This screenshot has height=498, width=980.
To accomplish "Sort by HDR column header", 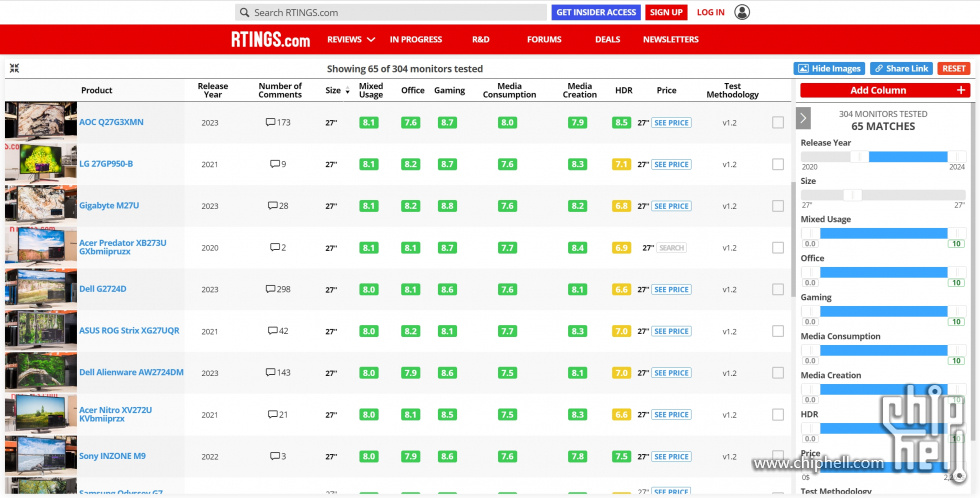I will (624, 91).
